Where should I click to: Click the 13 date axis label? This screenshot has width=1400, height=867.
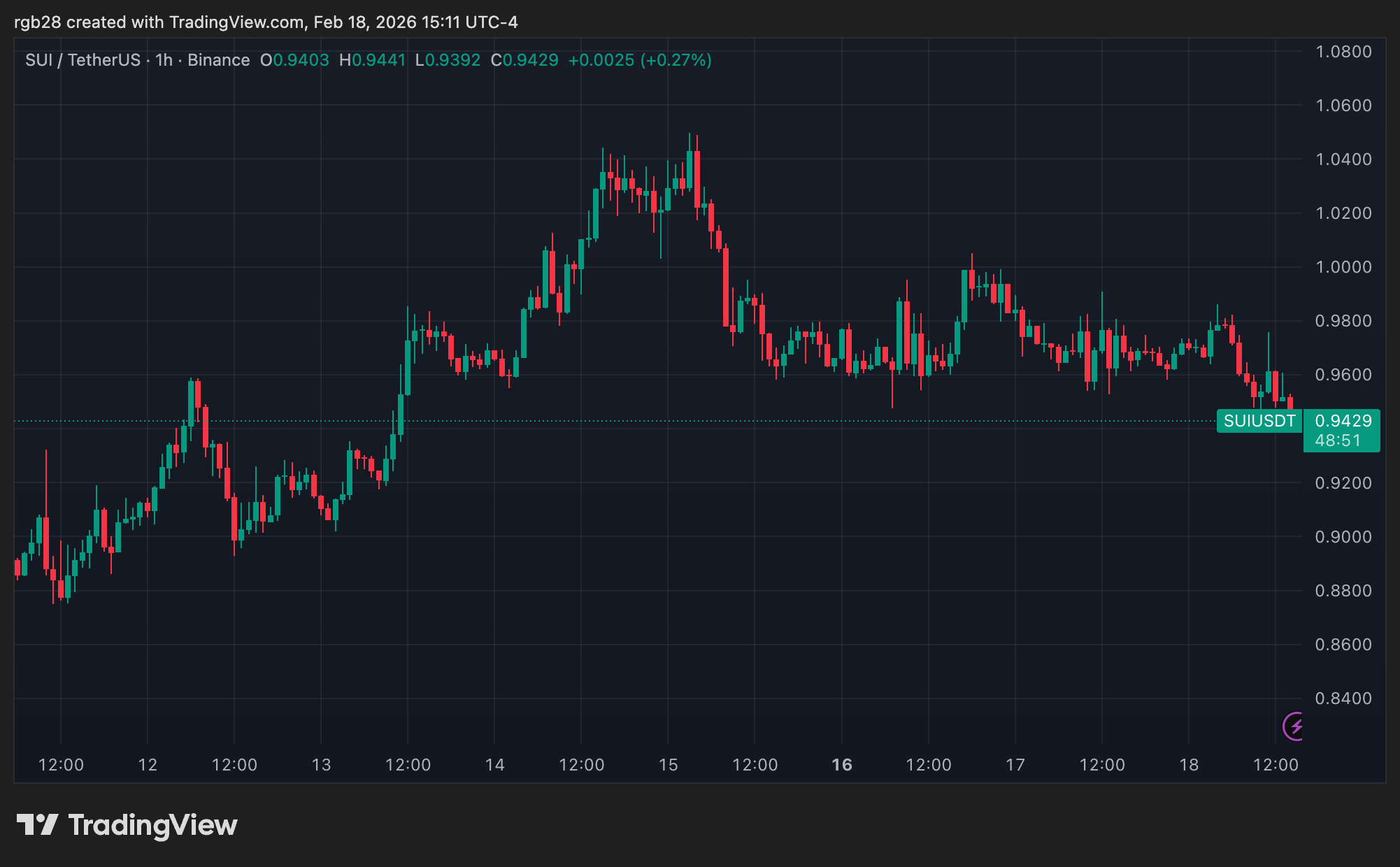321,765
